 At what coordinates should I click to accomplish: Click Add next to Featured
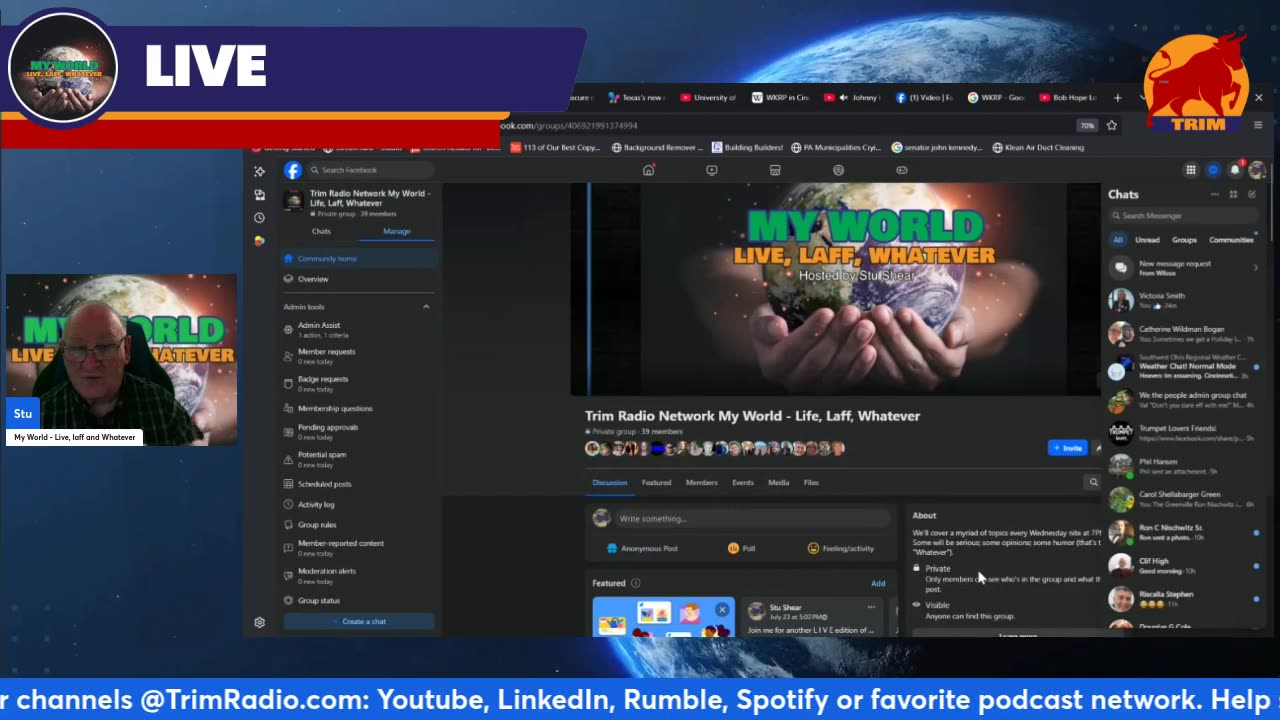point(878,583)
